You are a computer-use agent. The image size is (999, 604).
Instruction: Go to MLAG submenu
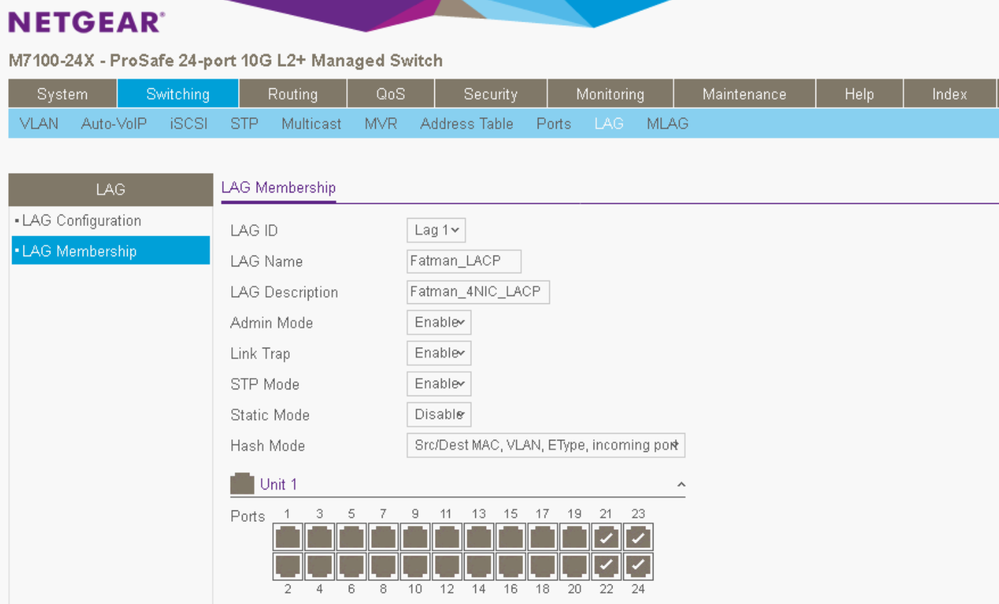click(667, 124)
